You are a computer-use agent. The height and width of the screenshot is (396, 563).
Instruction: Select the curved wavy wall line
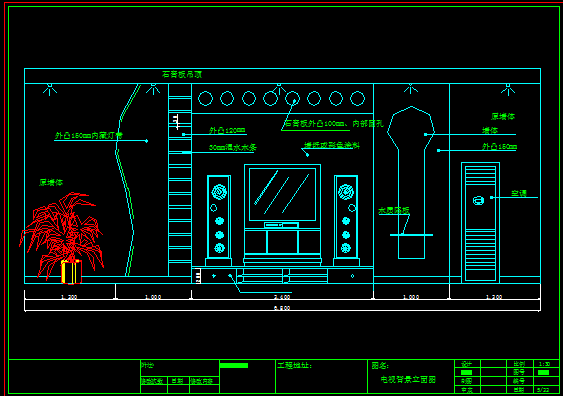[127, 180]
